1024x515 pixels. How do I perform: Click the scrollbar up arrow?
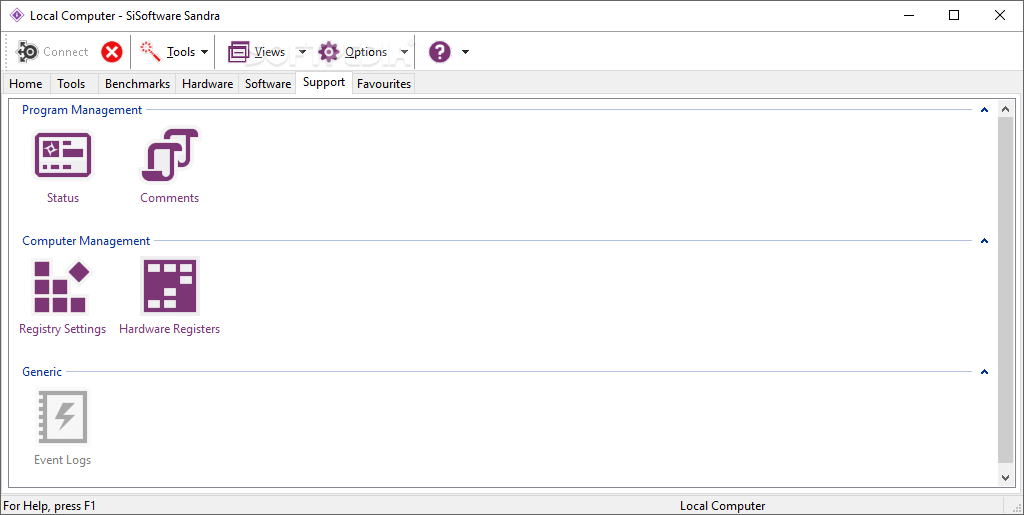pyautogui.click(x=1006, y=110)
